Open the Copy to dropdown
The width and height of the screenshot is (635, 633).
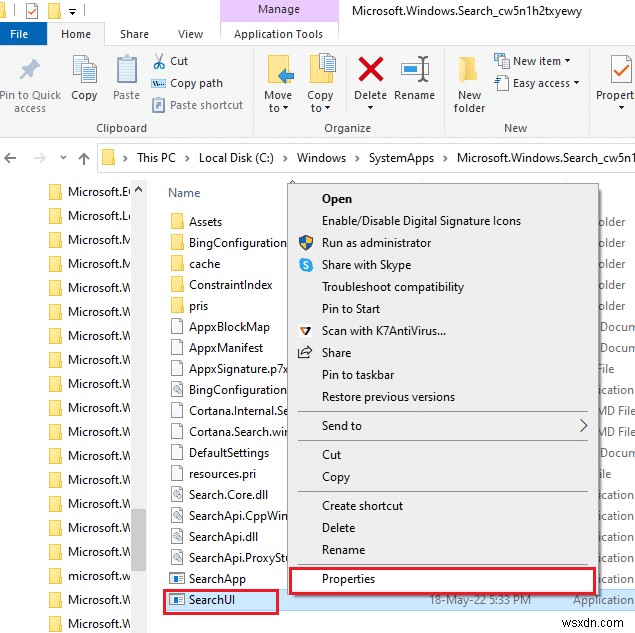coord(320,102)
